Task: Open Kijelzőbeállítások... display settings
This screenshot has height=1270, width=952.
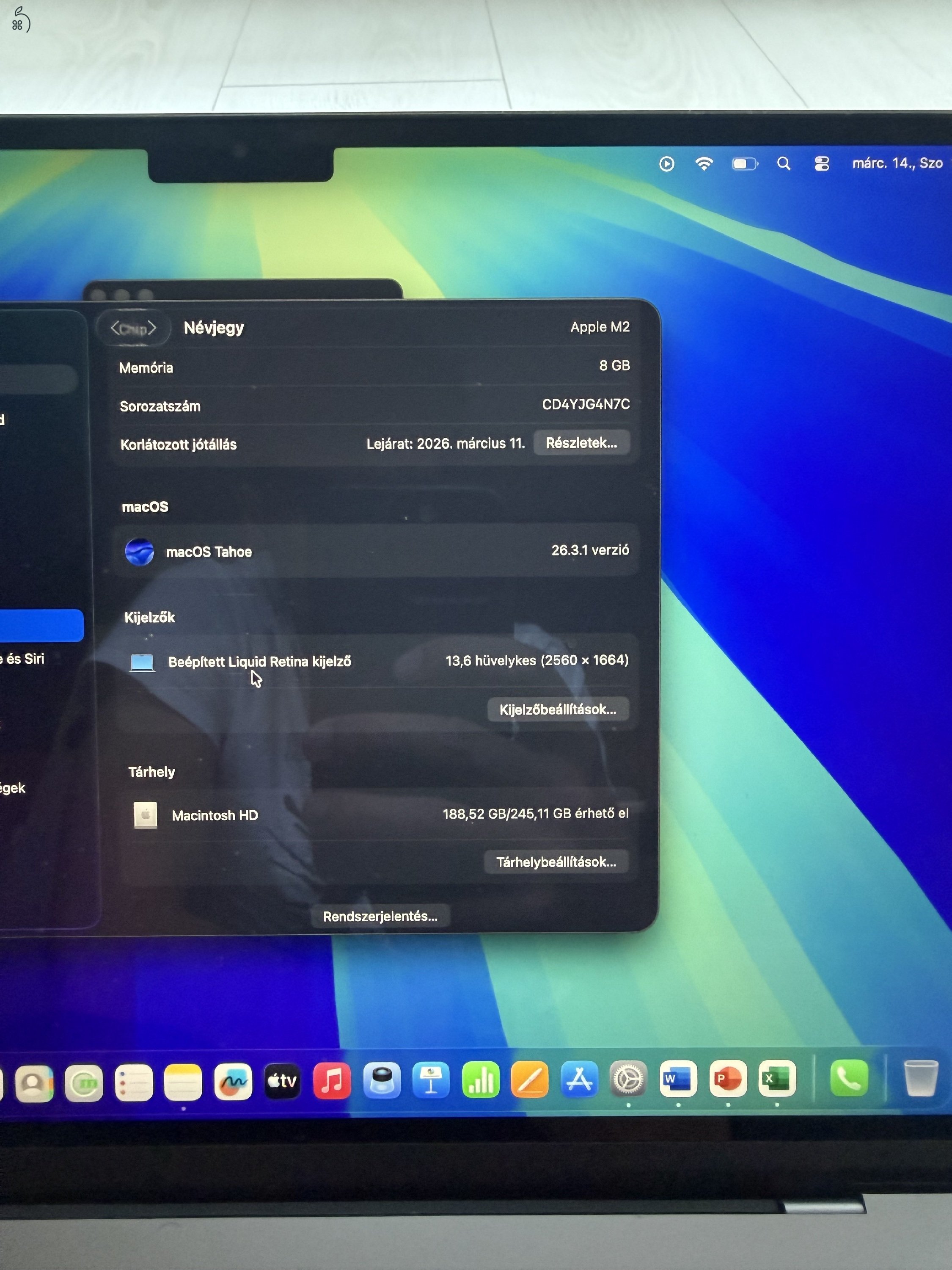Action: click(x=558, y=710)
